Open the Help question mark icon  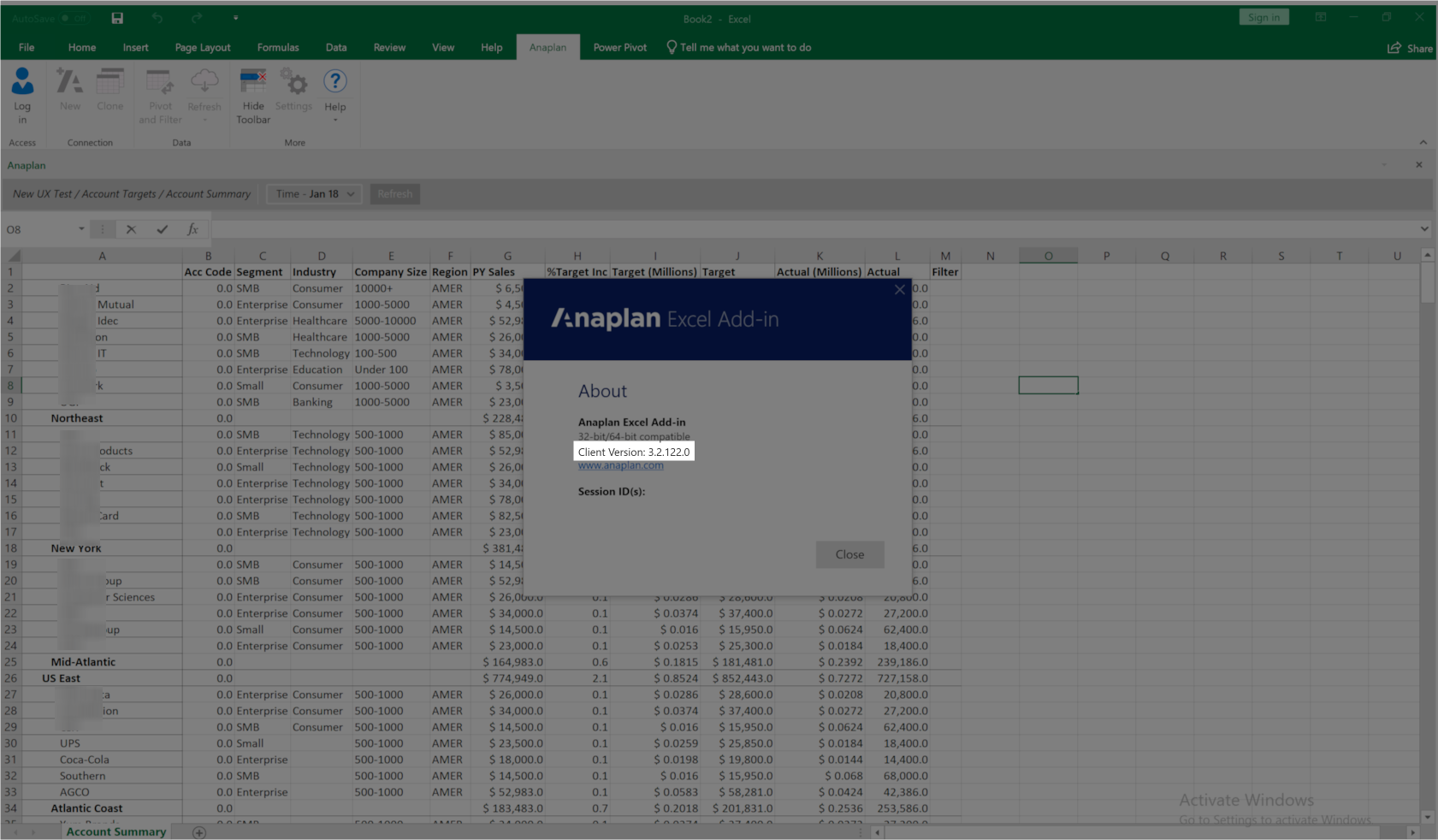[x=334, y=81]
